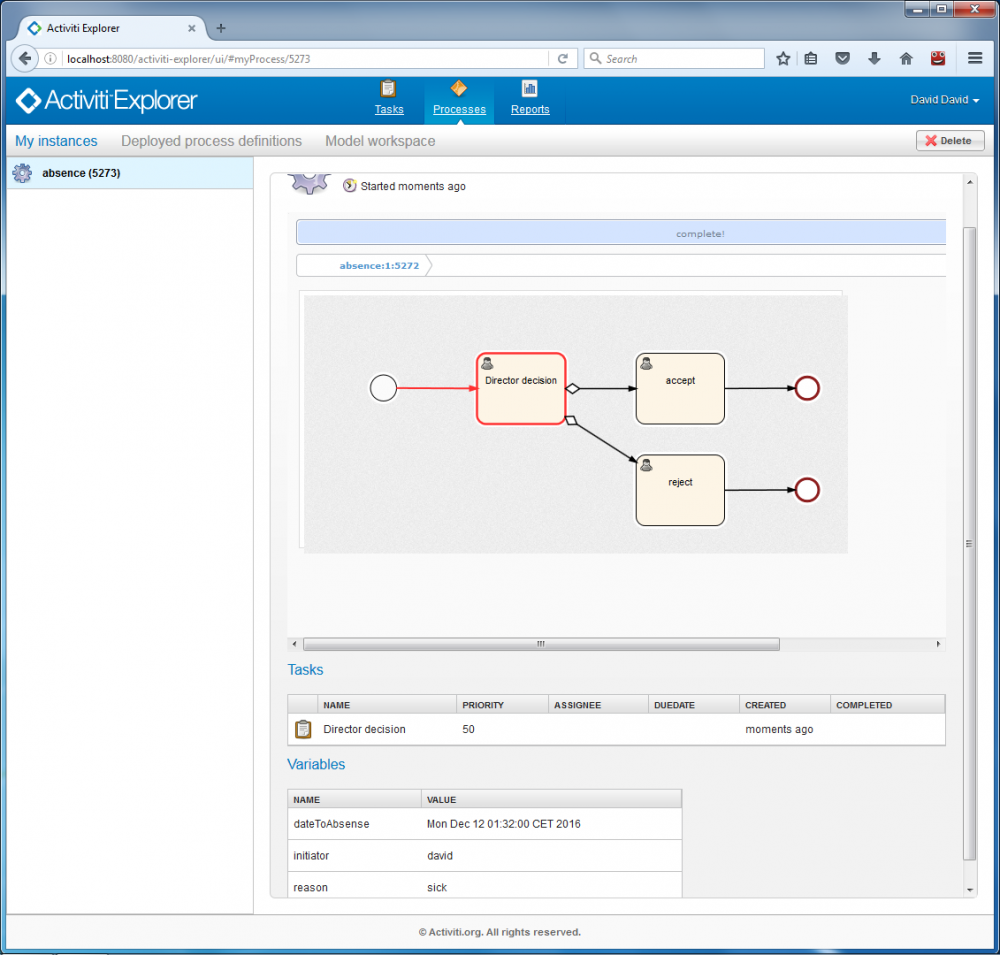Select the start event circle in diagram
The height and width of the screenshot is (955, 1000).
pyautogui.click(x=383, y=388)
